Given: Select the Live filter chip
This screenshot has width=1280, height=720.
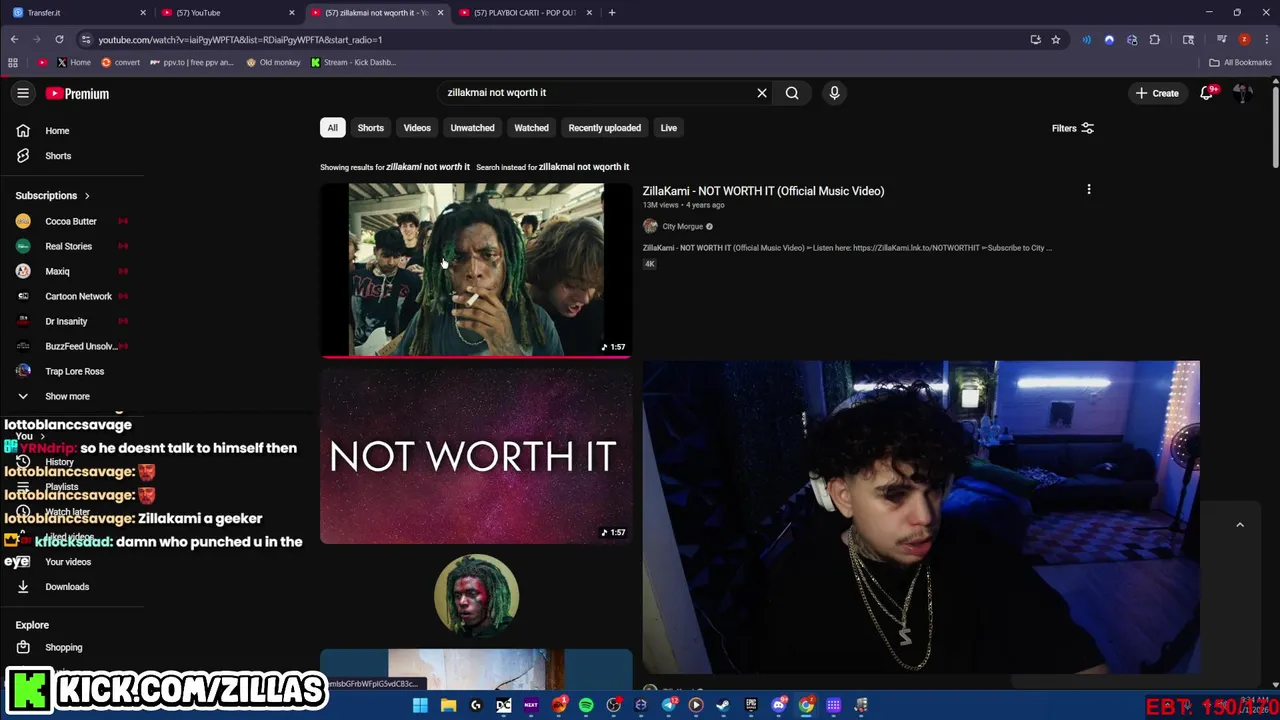Looking at the screenshot, I should (x=669, y=128).
